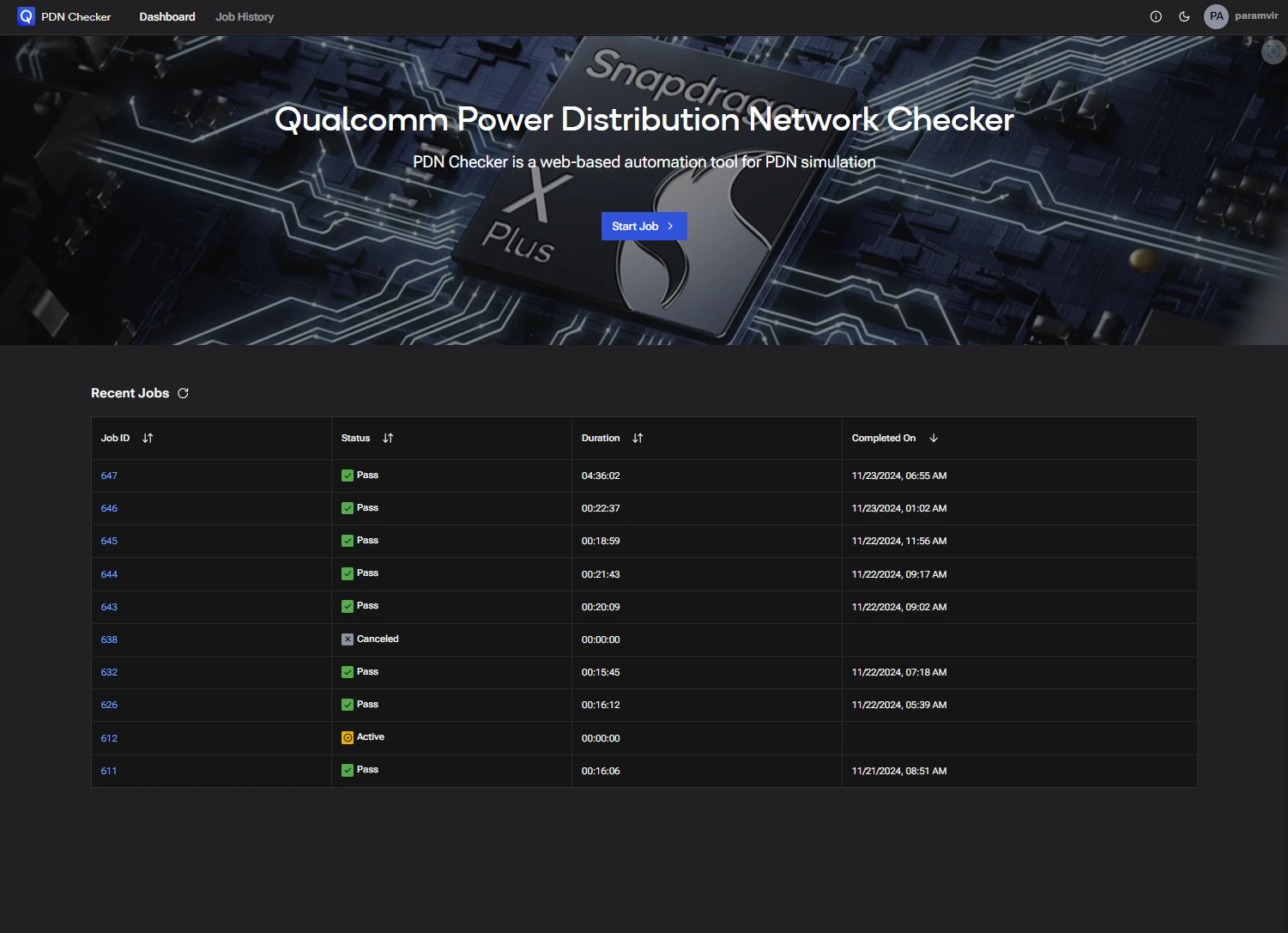
Task: Switch to the Dashboard tab
Action: [167, 16]
